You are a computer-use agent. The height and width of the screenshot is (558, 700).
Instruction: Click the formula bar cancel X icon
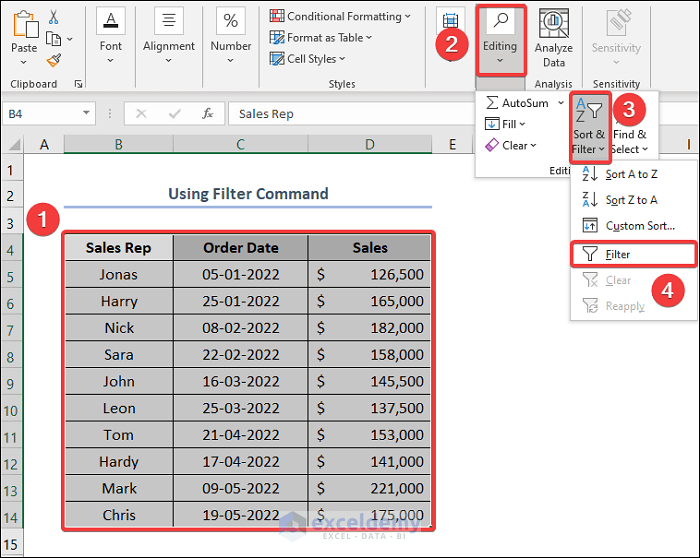[x=141, y=114]
